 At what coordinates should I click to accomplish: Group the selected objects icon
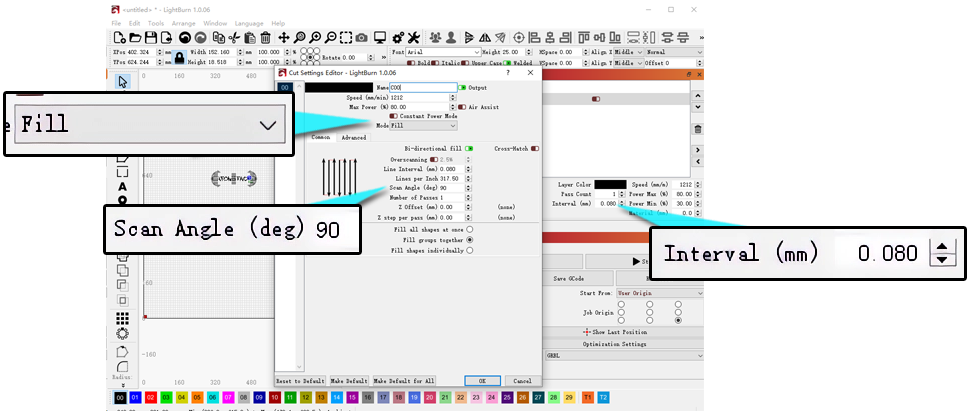click(435, 38)
